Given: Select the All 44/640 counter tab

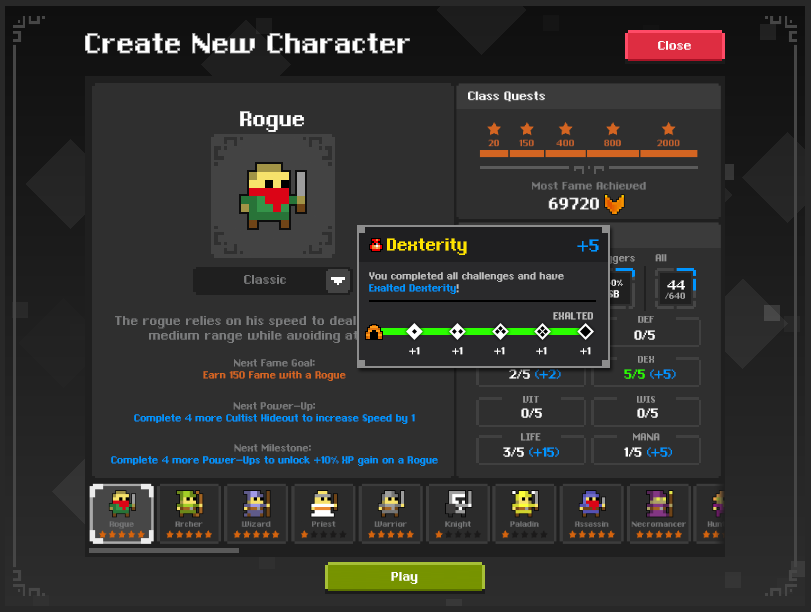Looking at the screenshot, I should click(x=674, y=287).
